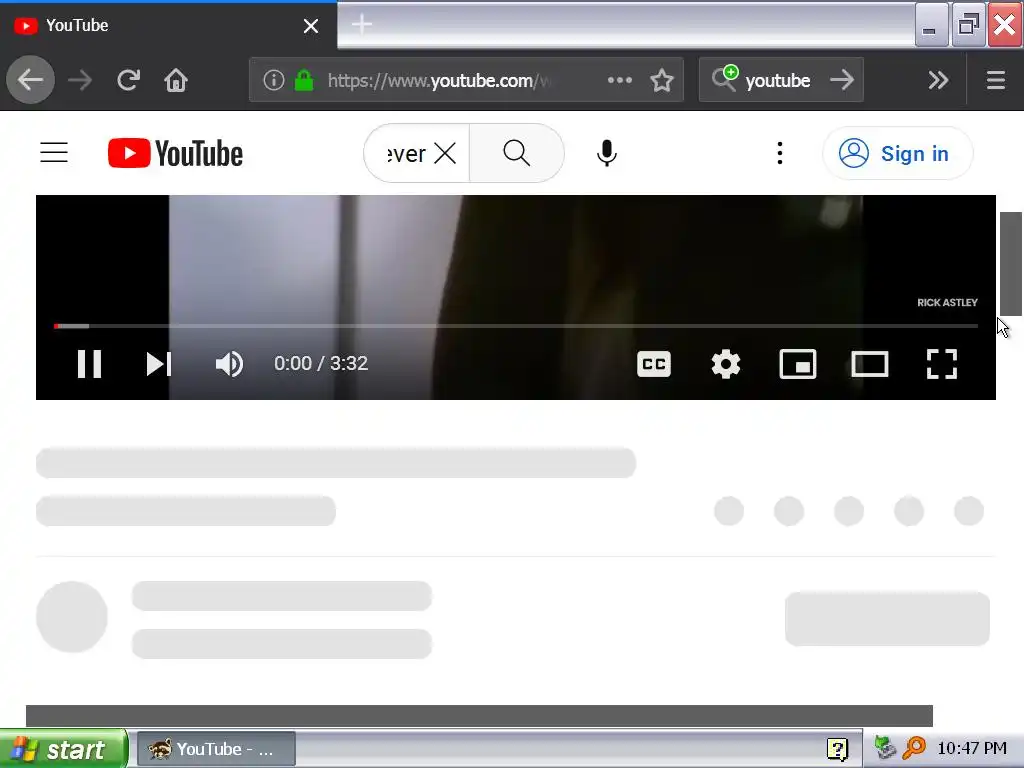Select YouTube taskbar window button

(216, 749)
